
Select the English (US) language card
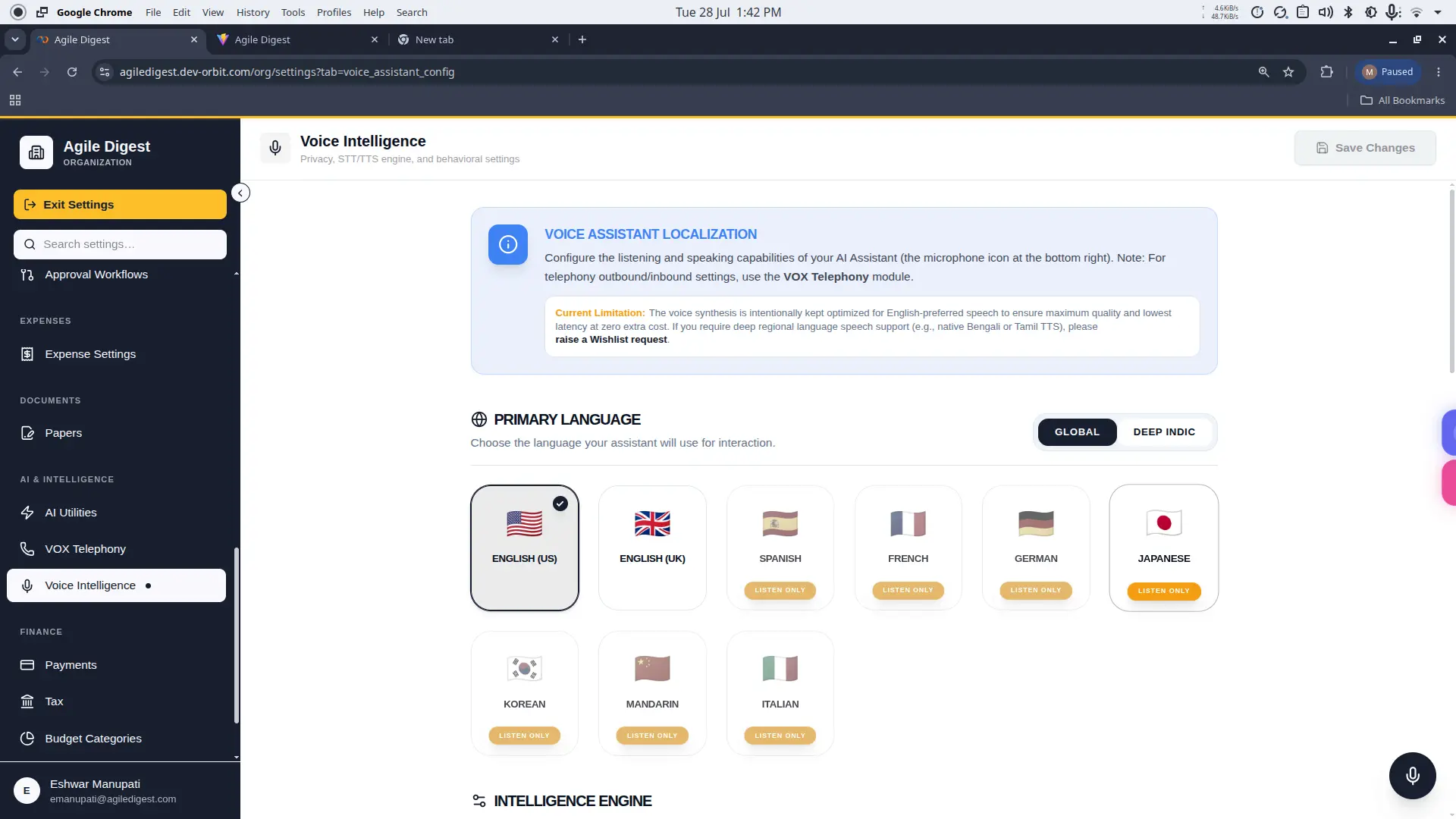(x=525, y=548)
